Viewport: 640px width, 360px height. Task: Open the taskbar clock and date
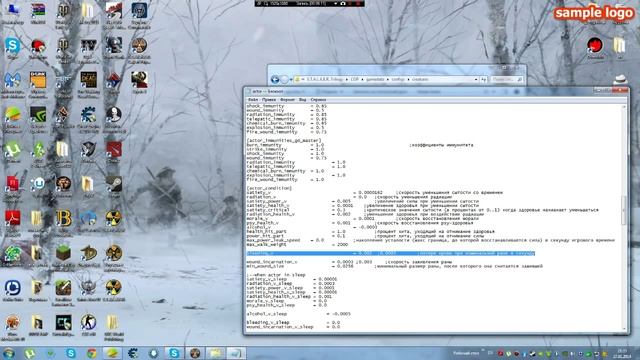point(622,353)
